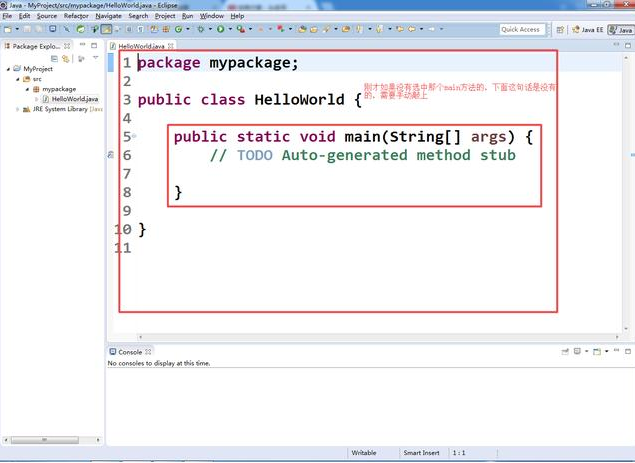Expand the JRE System Library node

(18, 109)
